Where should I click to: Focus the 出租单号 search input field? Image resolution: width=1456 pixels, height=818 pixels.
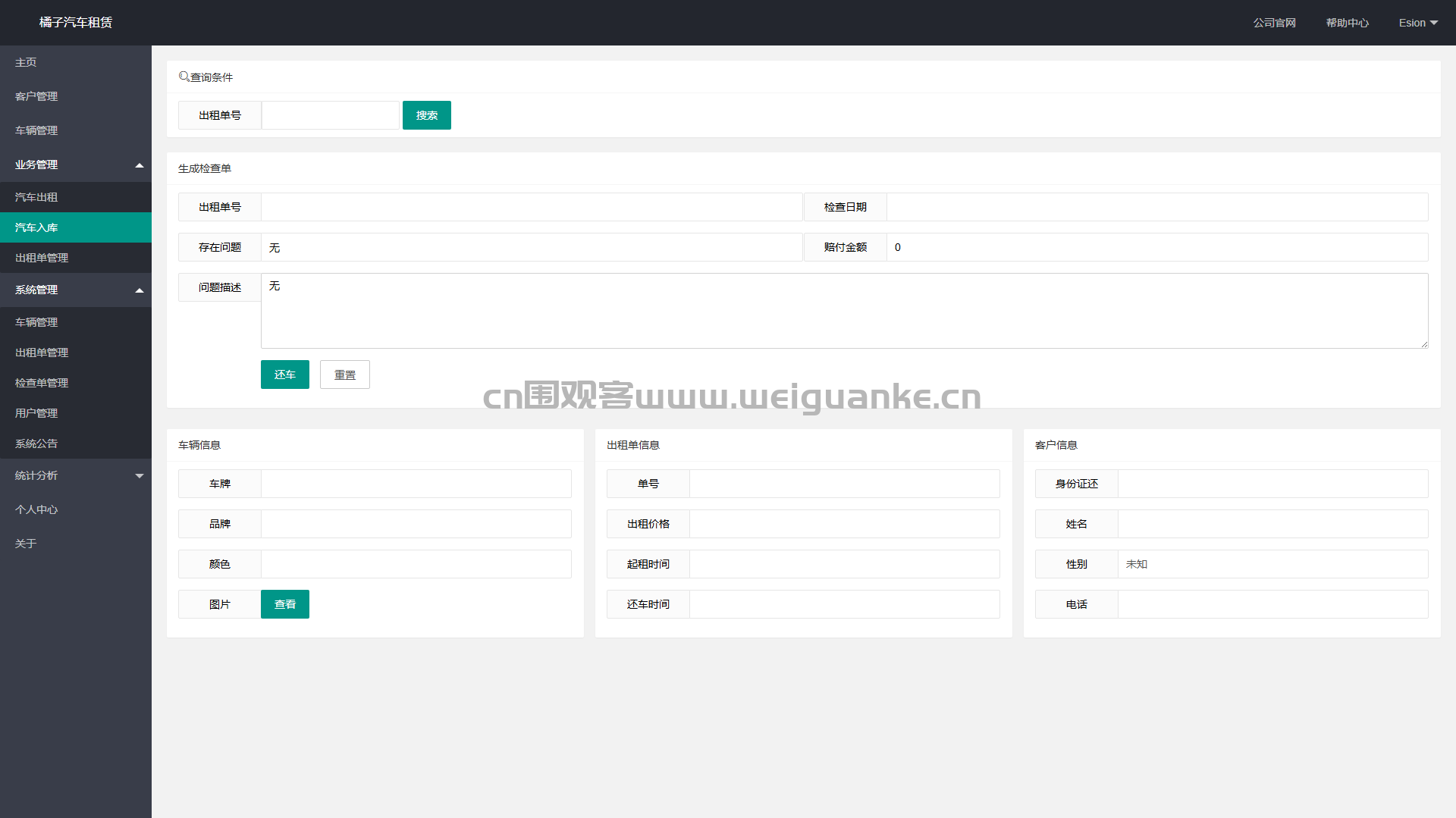331,115
